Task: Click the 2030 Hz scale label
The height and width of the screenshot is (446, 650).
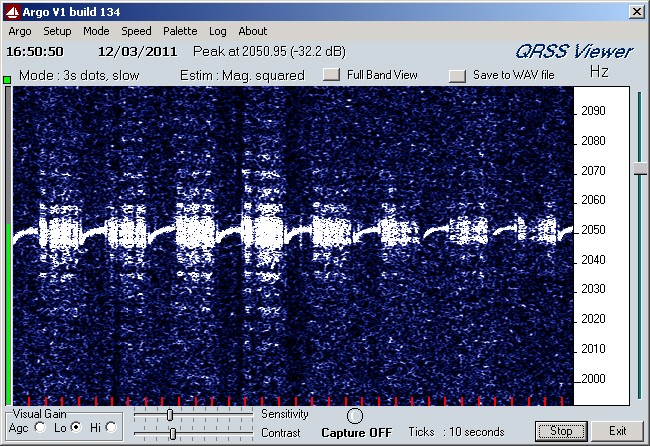Action: pyautogui.click(x=593, y=288)
